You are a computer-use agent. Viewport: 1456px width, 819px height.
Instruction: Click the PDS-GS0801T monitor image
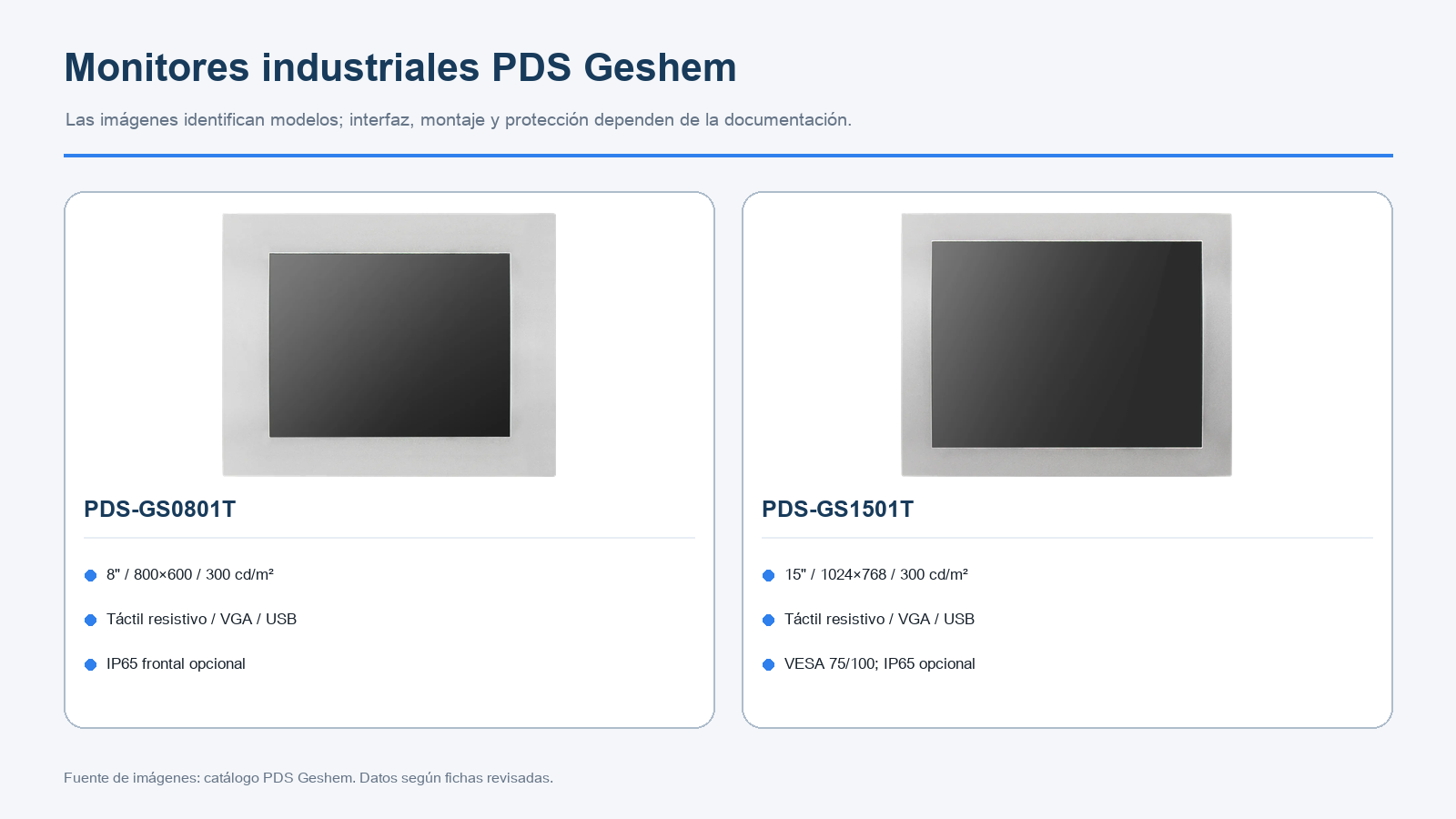click(x=389, y=345)
